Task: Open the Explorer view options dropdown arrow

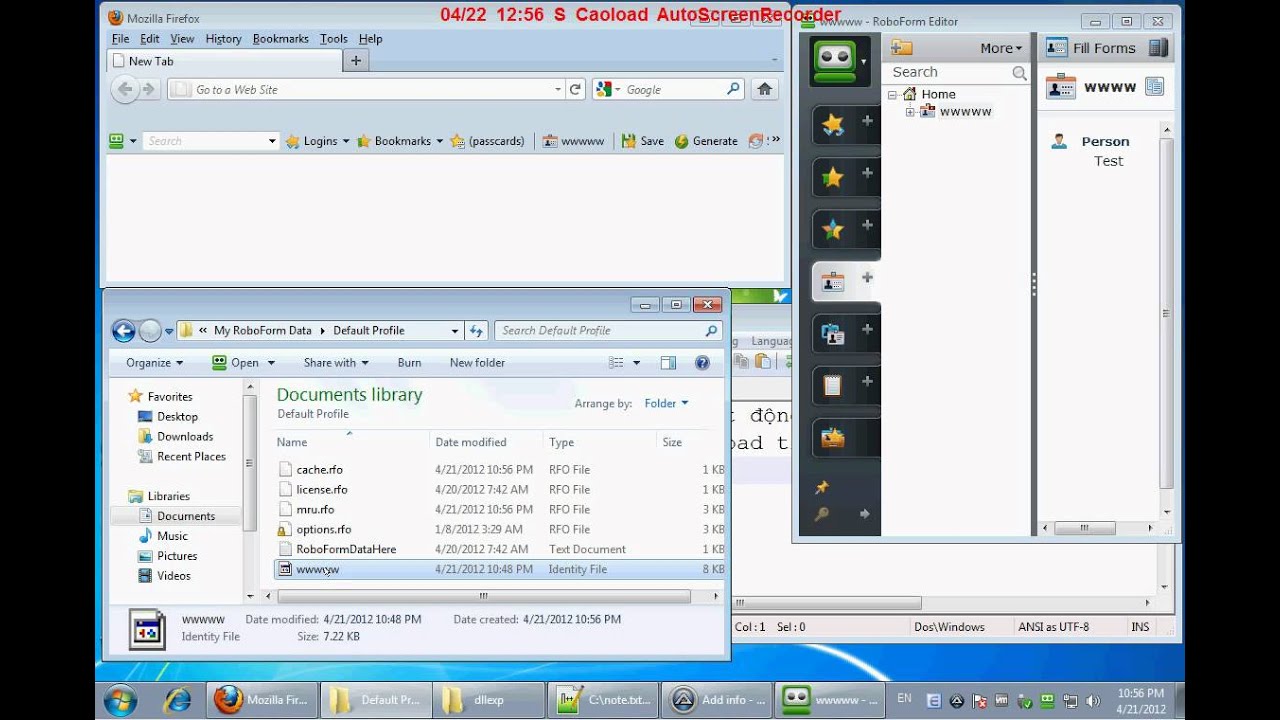Action: coord(636,363)
